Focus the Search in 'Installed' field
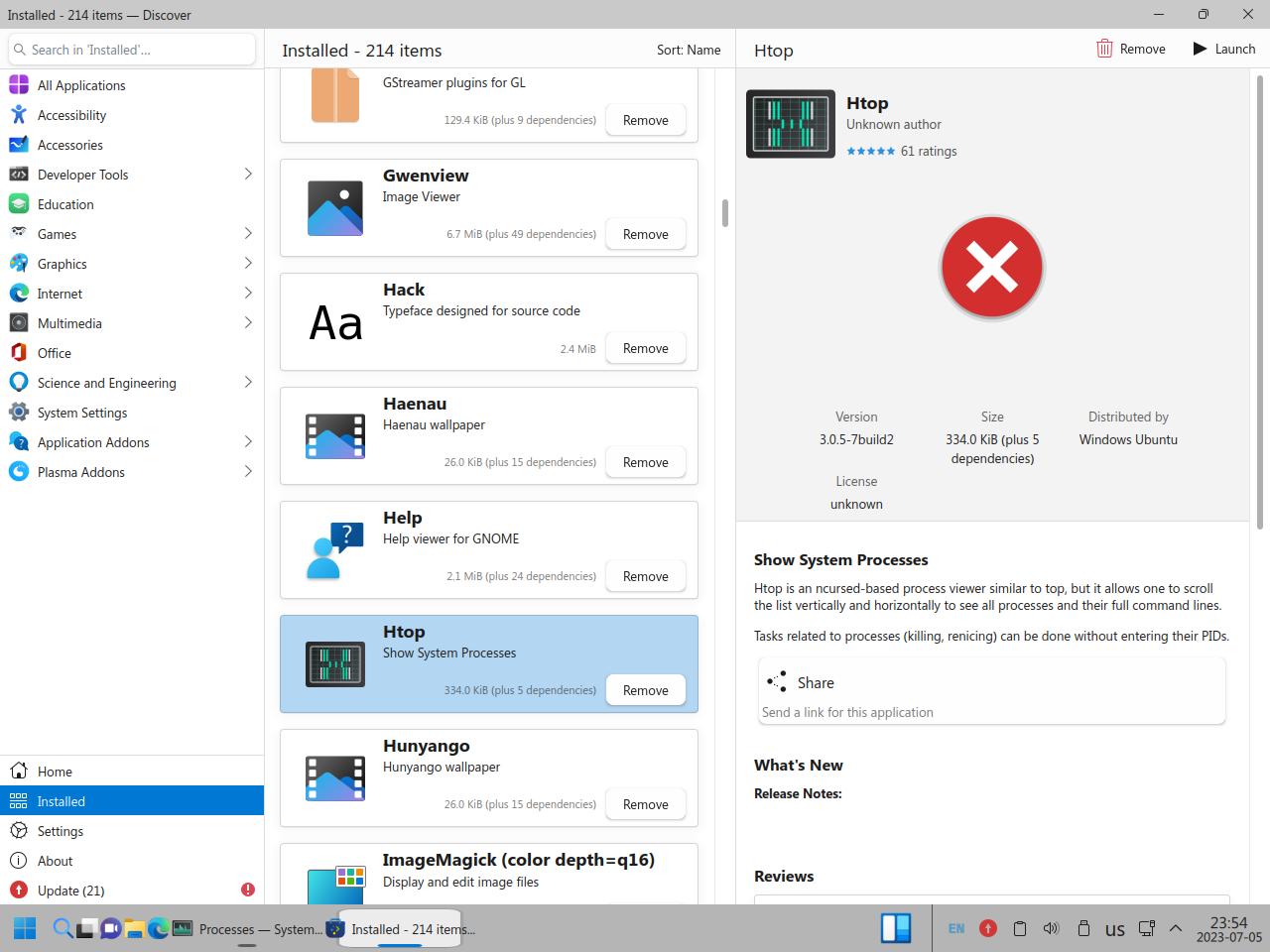Viewport: 1270px width, 952px height. click(x=132, y=50)
